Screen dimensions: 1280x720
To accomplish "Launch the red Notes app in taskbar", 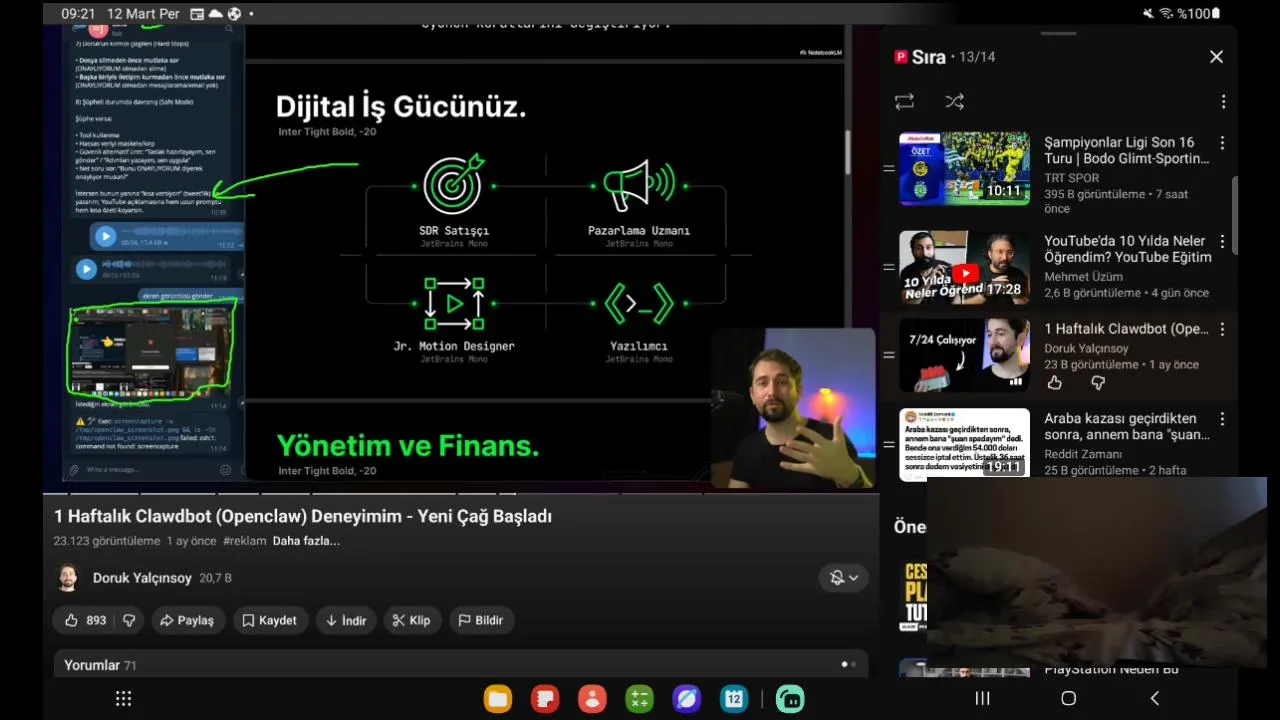I will click(x=545, y=699).
